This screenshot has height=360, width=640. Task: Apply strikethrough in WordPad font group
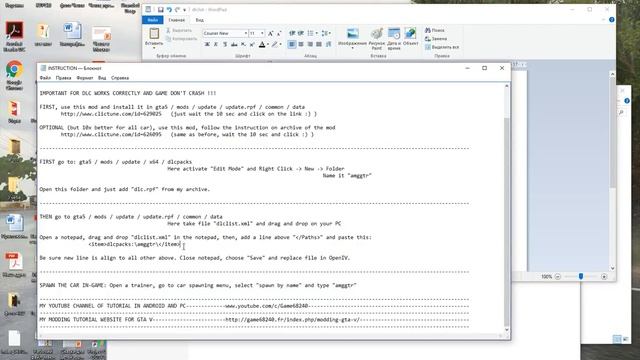pyautogui.click(x=234, y=44)
